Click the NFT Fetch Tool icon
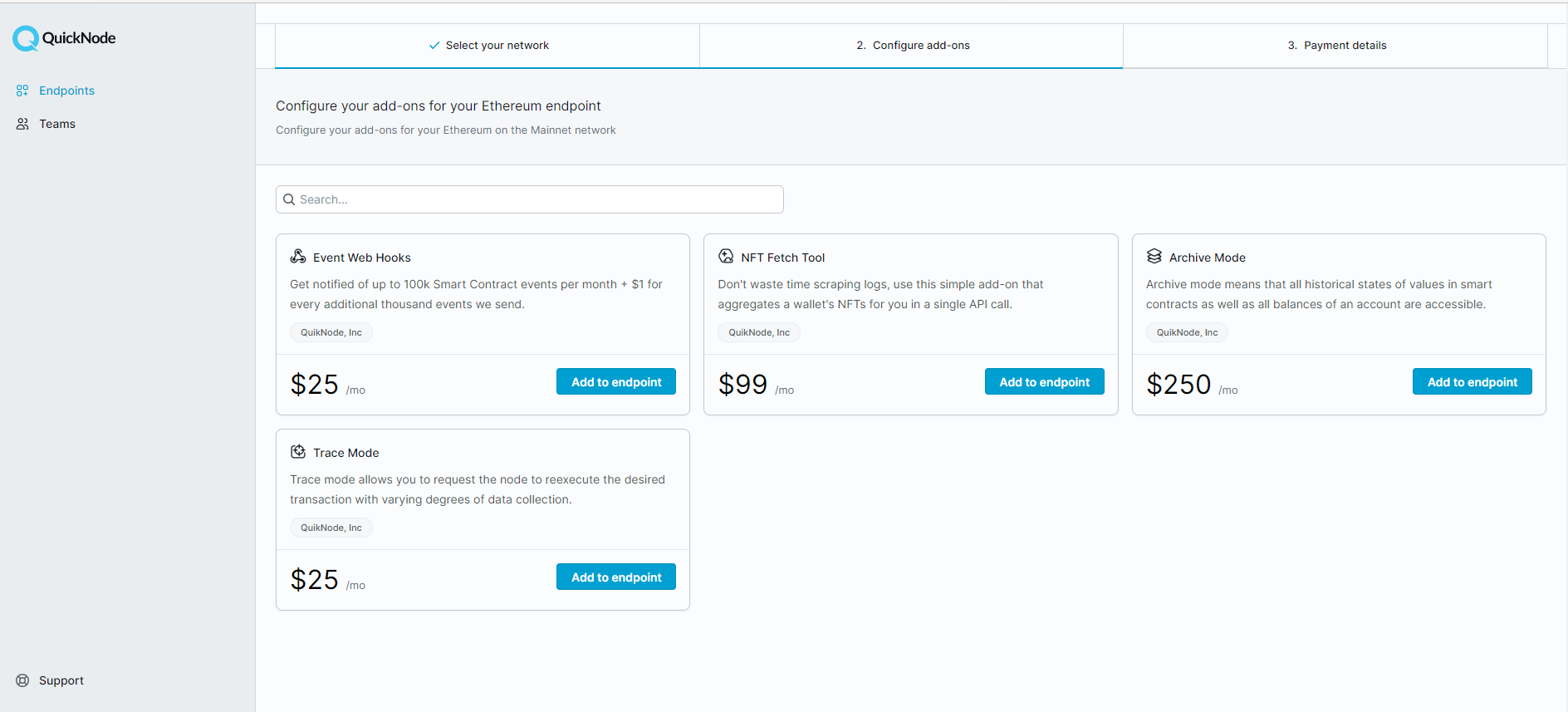 [726, 256]
